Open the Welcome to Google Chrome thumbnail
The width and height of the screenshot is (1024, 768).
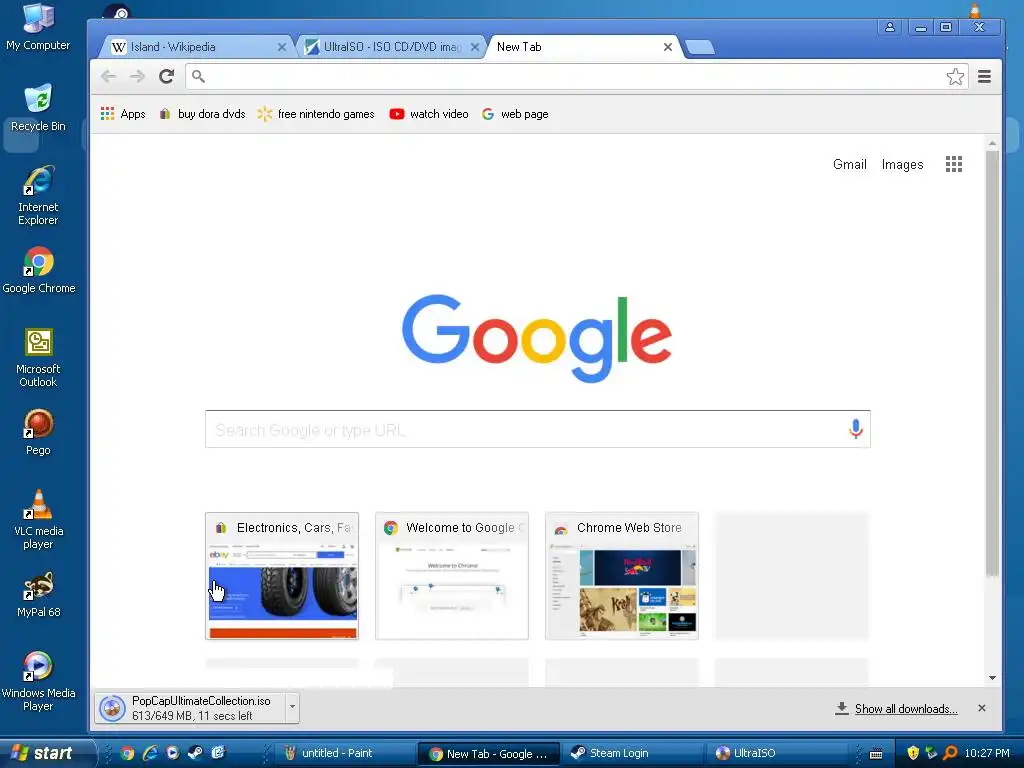pyautogui.click(x=452, y=575)
